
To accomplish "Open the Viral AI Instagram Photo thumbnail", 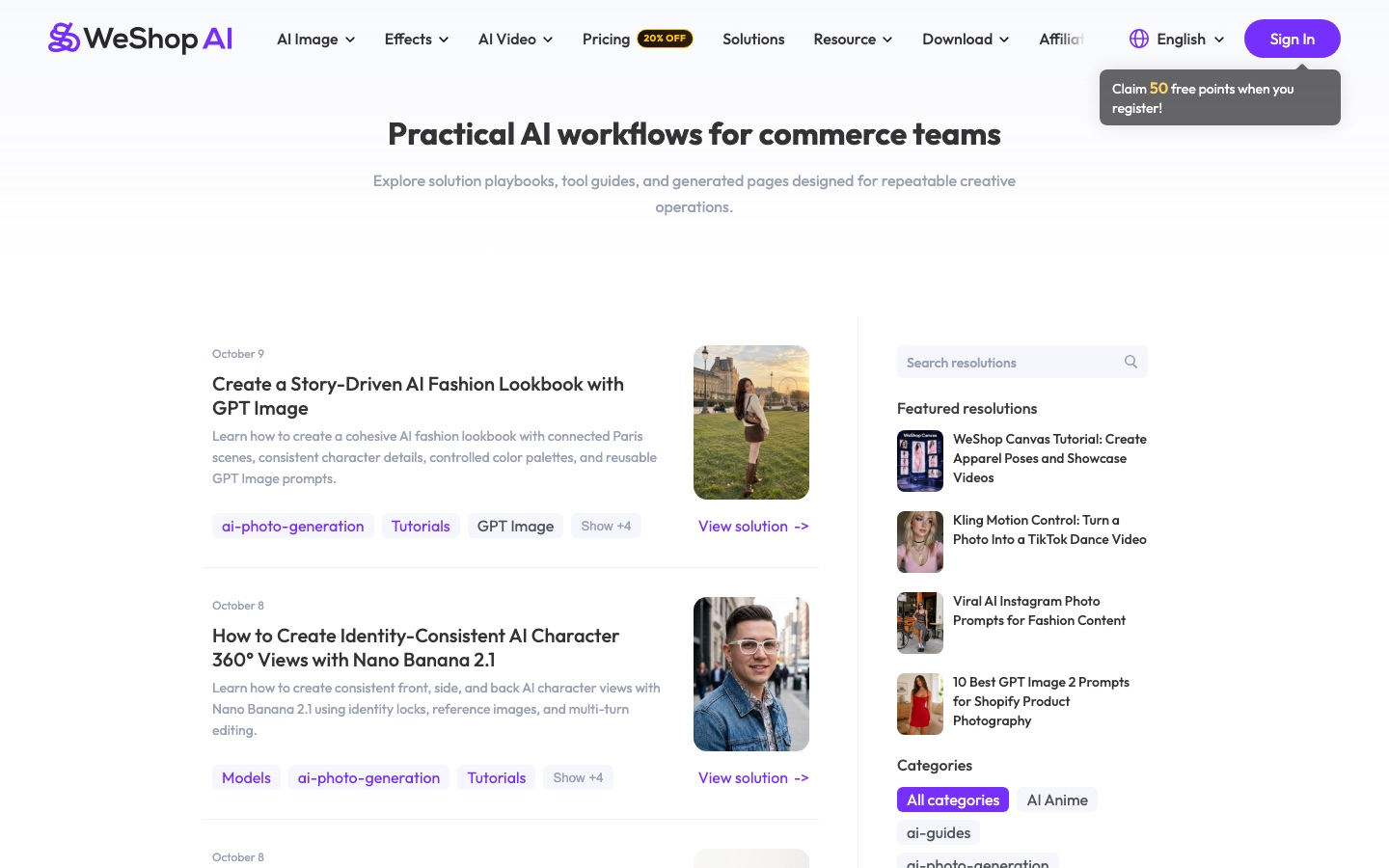I will [920, 623].
